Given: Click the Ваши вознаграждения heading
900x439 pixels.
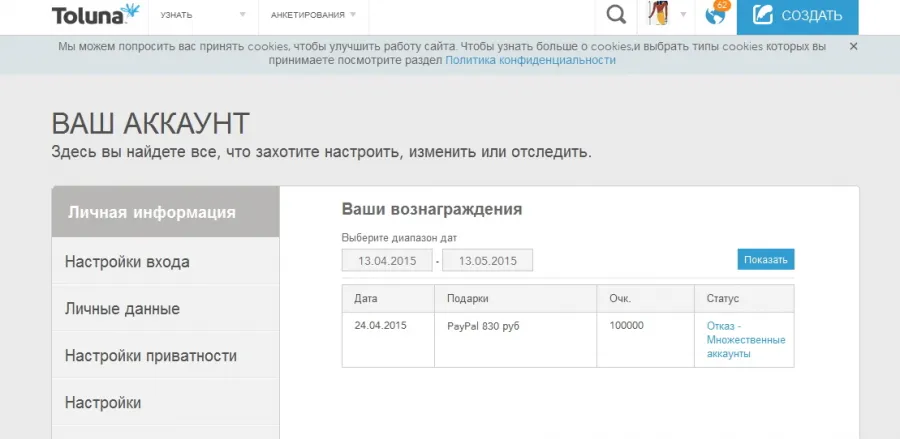Looking at the screenshot, I should [x=432, y=209].
